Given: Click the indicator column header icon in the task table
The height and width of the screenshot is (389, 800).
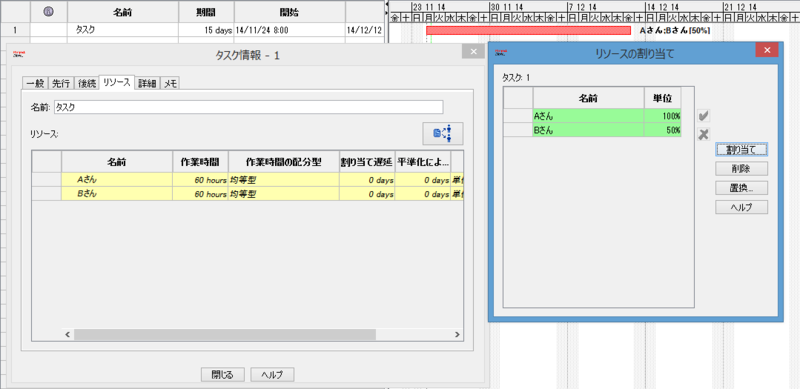Looking at the screenshot, I should click(x=49, y=12).
